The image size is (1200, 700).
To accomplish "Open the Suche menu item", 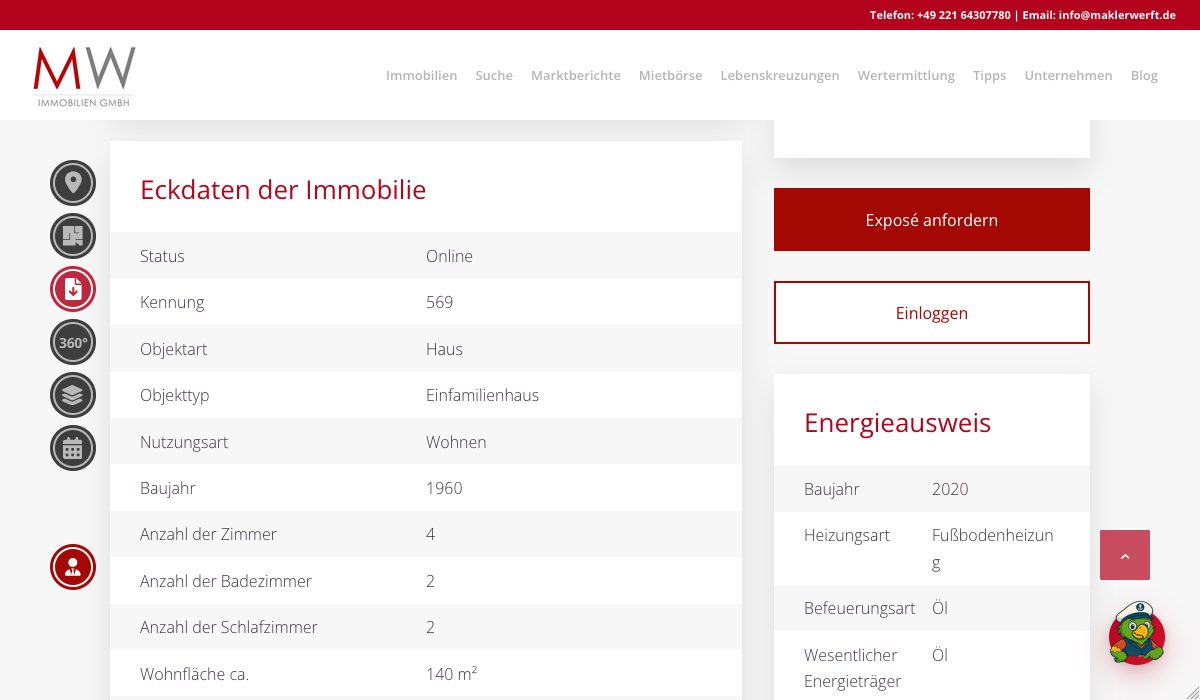I will [494, 75].
